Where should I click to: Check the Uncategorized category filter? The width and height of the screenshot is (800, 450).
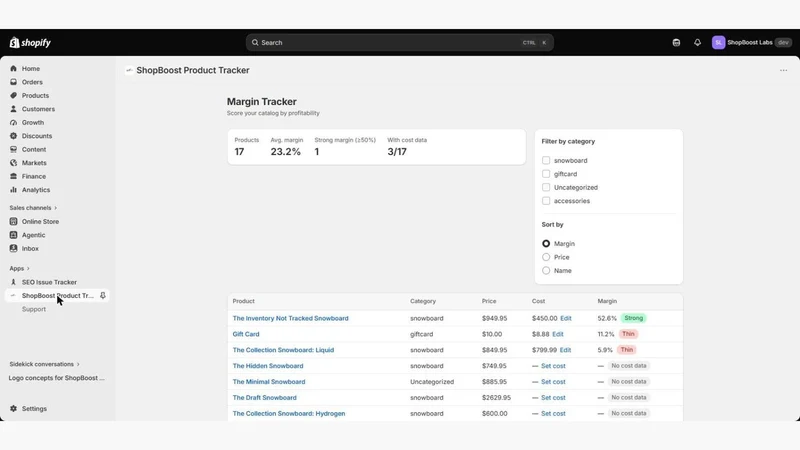tap(546, 187)
